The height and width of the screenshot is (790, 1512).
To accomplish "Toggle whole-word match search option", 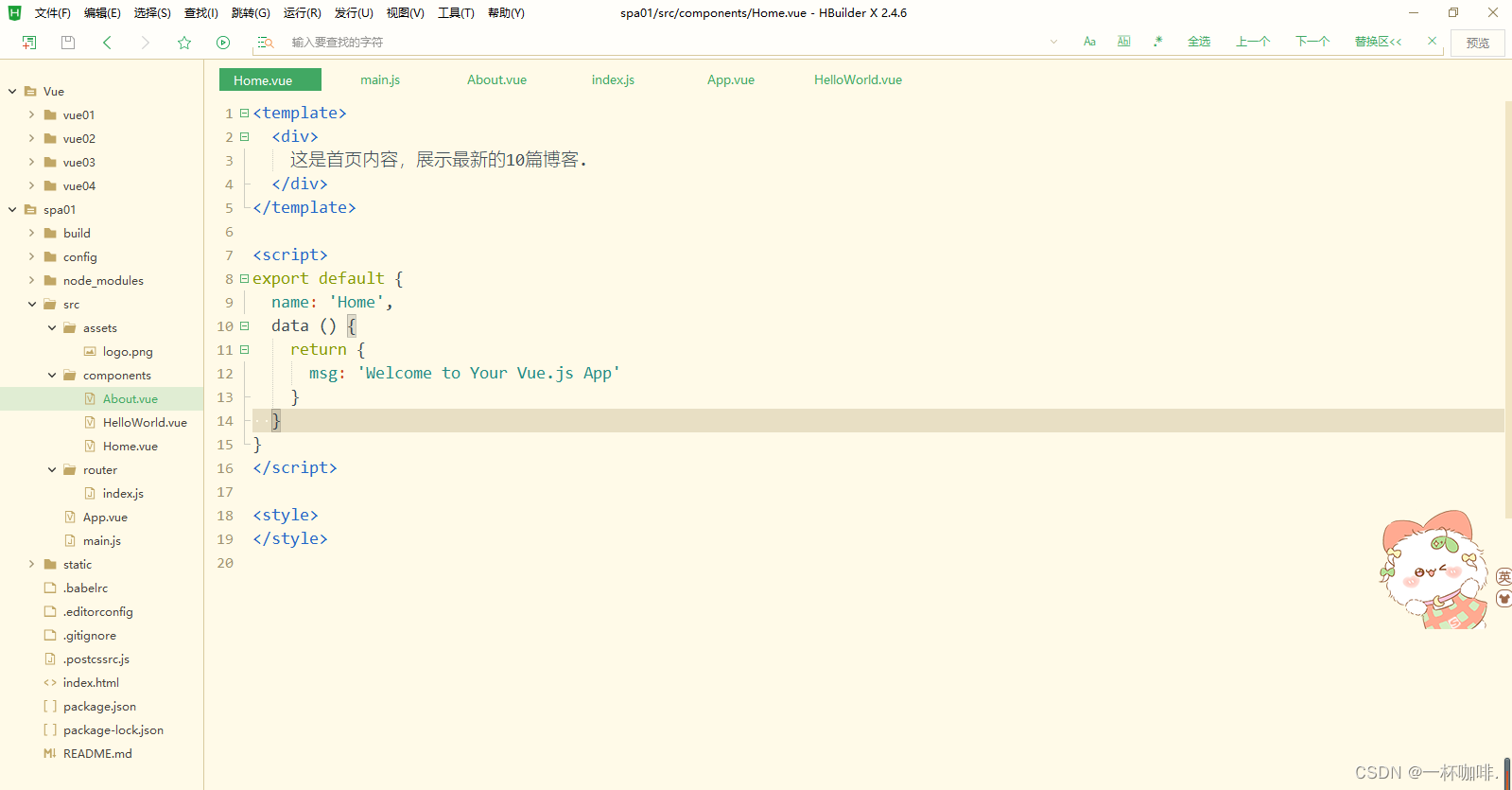I will click(1124, 42).
